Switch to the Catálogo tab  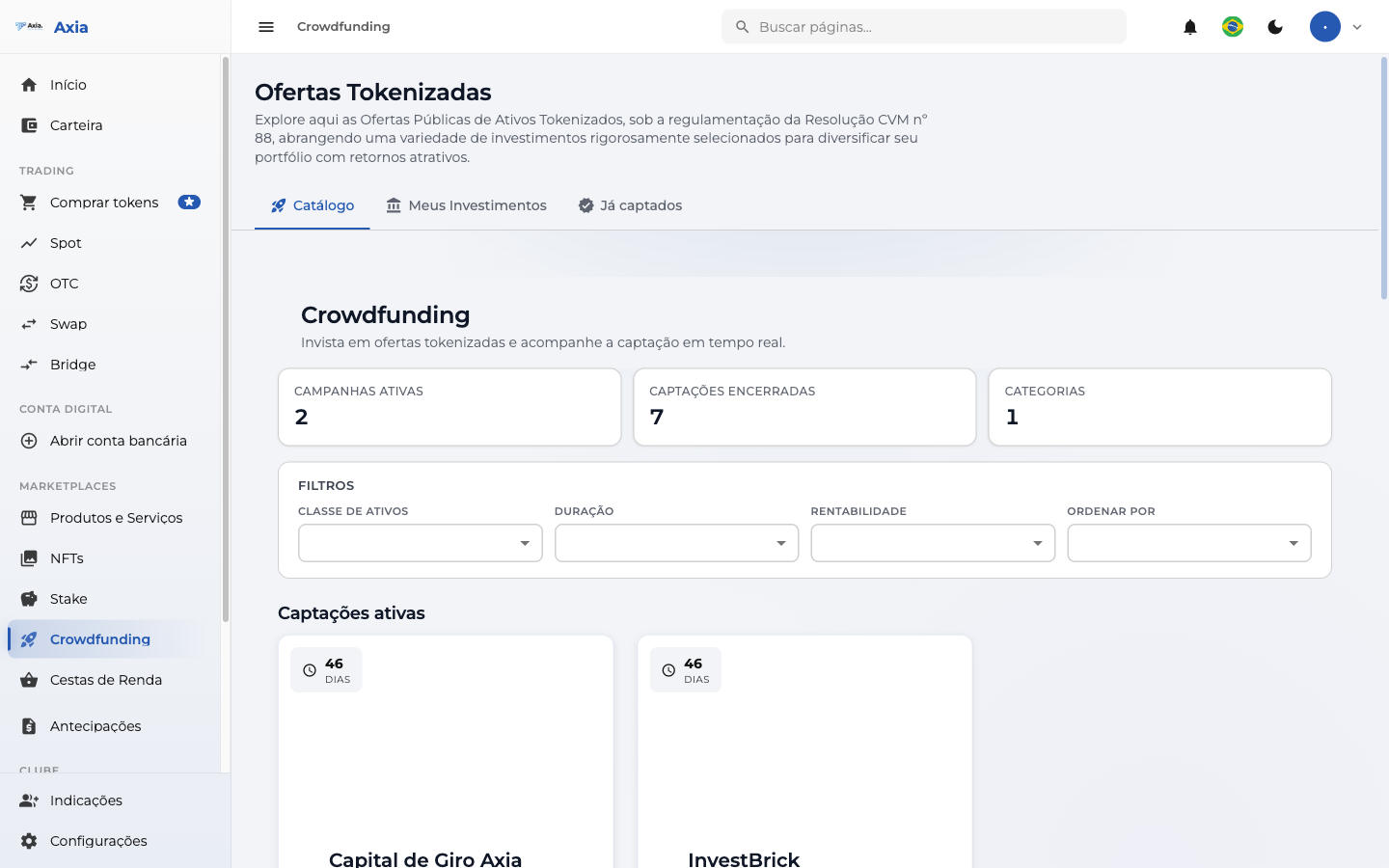pos(313,205)
